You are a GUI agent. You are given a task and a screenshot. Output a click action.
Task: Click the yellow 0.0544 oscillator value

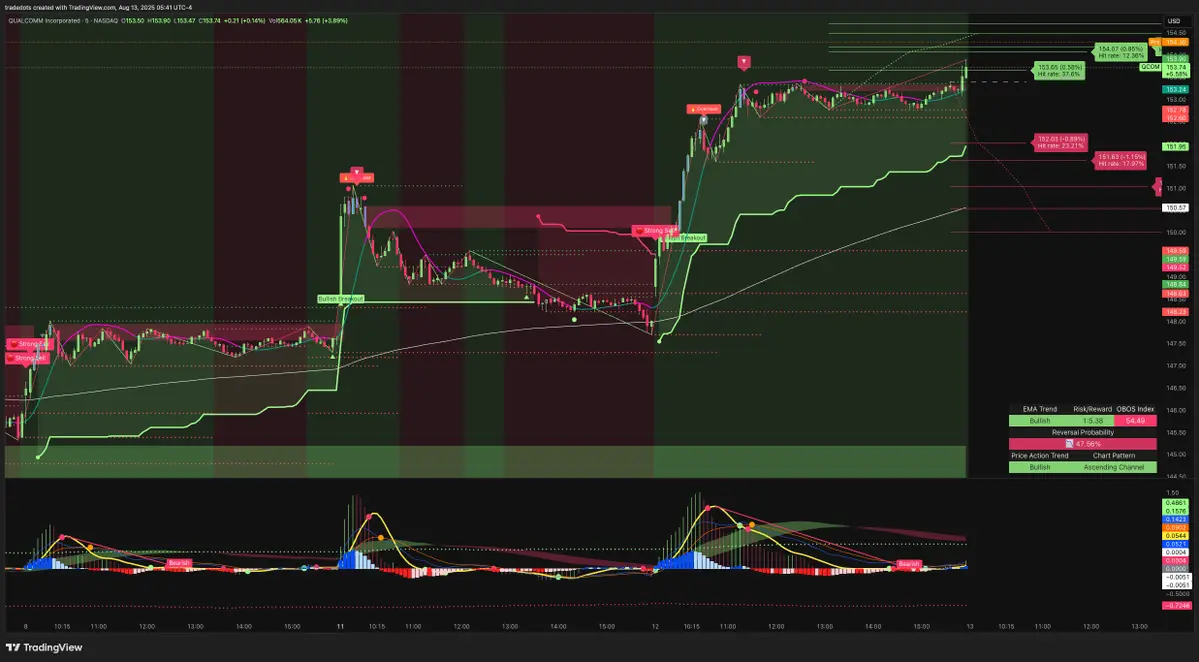1175,536
